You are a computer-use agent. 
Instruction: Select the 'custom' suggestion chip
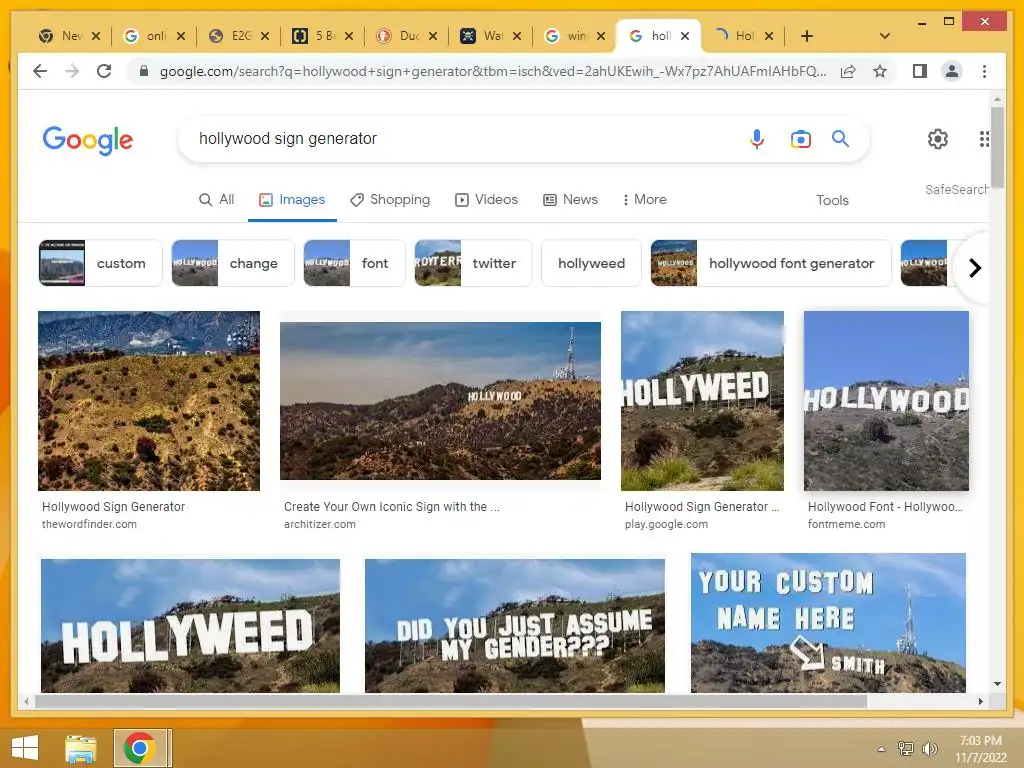tap(101, 263)
